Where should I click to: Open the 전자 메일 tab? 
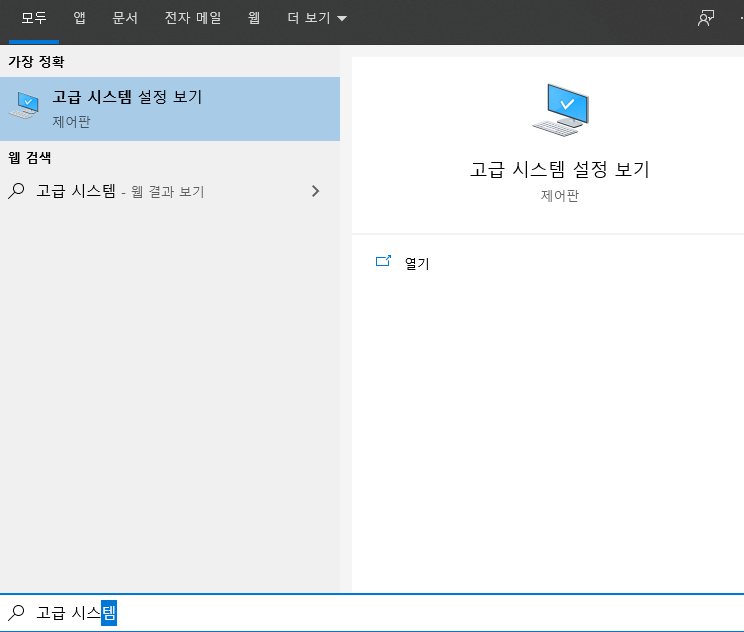coord(193,19)
